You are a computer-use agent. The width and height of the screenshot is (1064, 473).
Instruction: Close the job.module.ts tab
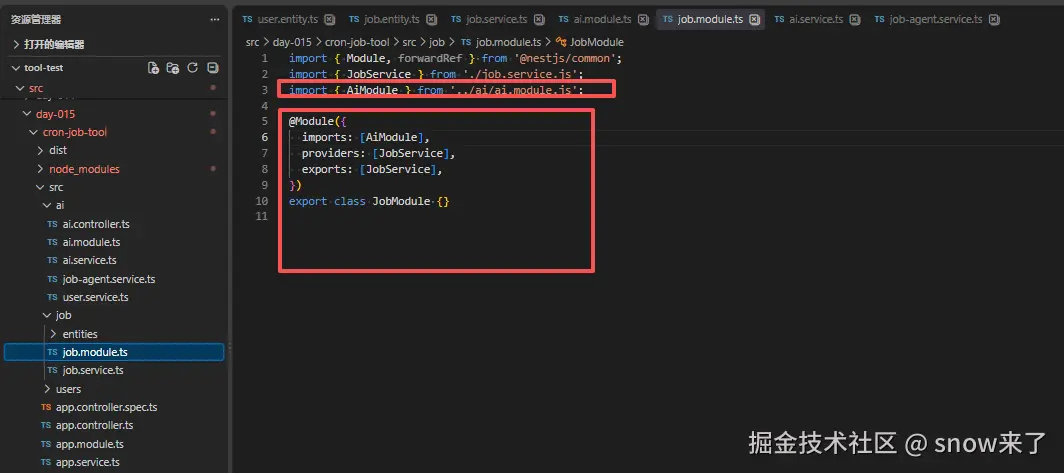click(x=754, y=19)
